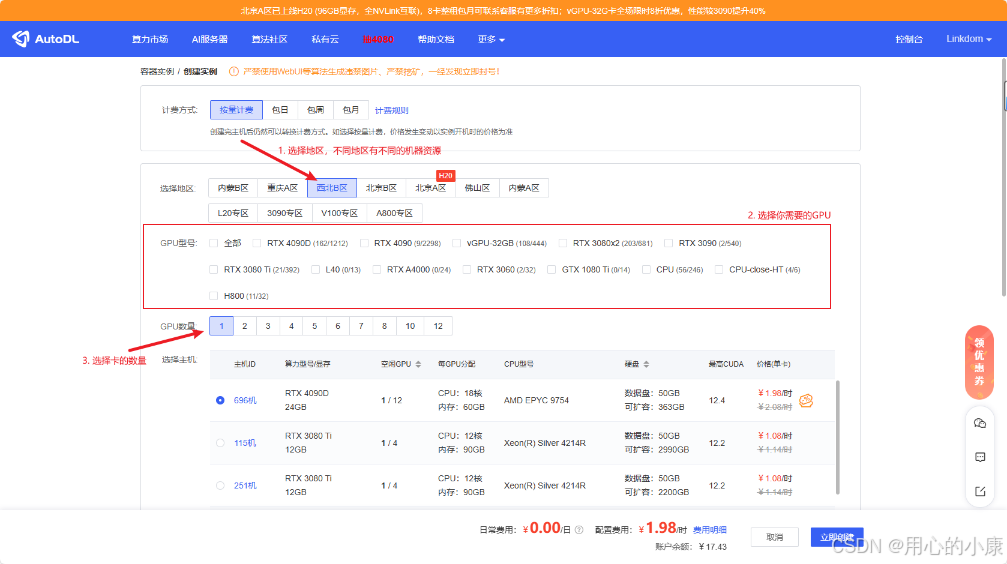Check the GTX 1080 Ti checkbox
The width and height of the screenshot is (1007, 564).
552,270
